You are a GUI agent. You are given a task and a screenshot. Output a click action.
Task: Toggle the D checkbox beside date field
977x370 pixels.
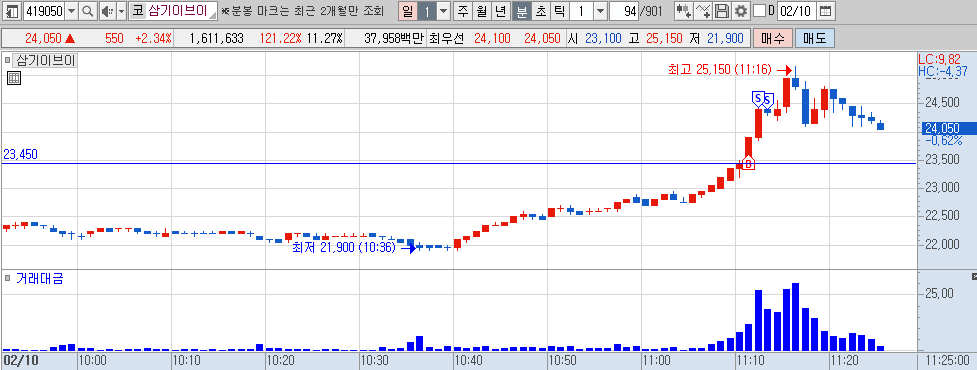(x=759, y=11)
